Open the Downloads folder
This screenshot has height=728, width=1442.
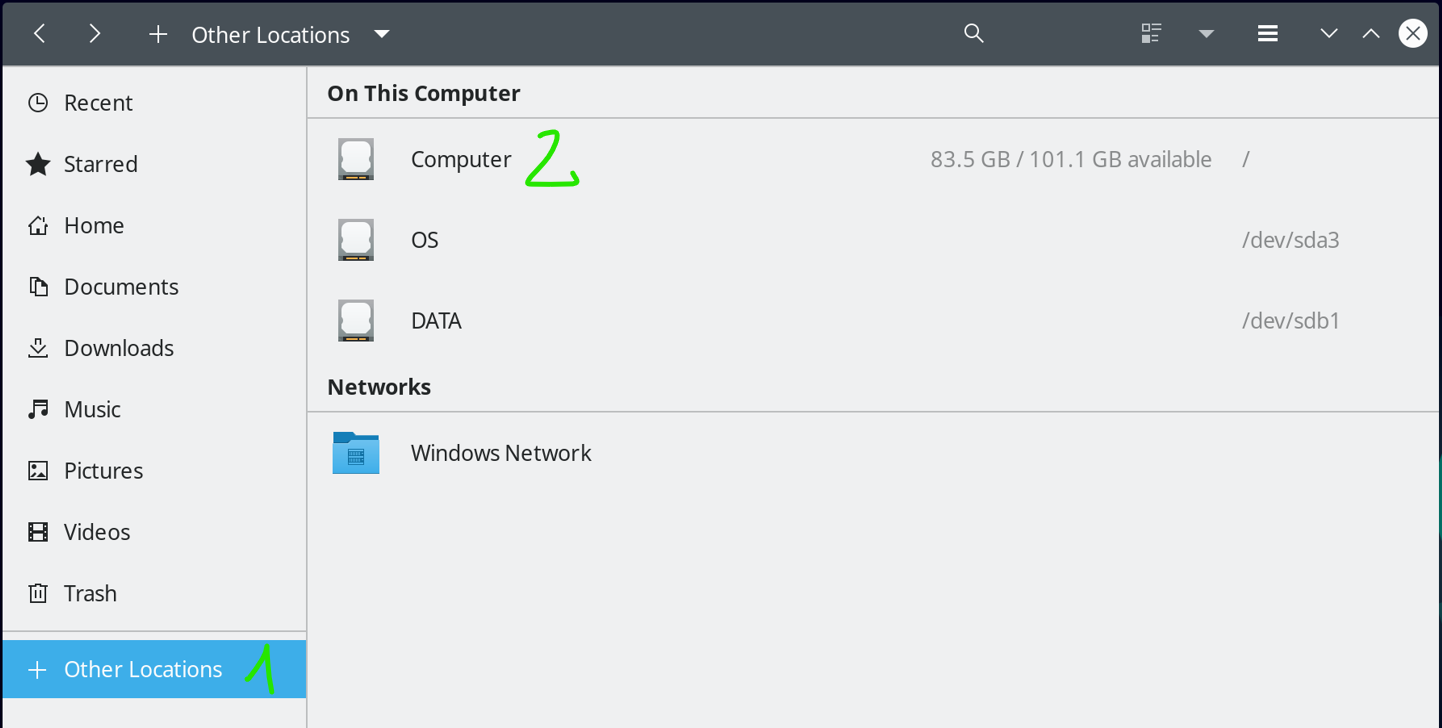coord(118,348)
